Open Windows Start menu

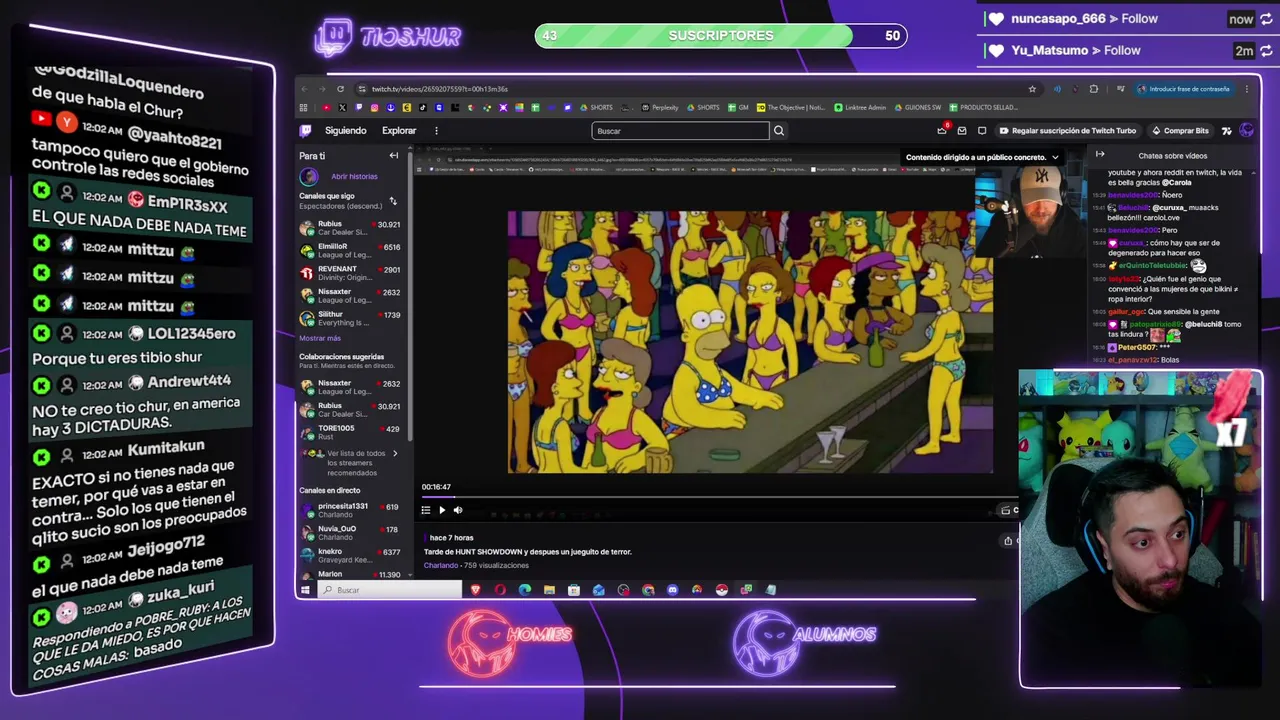305,590
